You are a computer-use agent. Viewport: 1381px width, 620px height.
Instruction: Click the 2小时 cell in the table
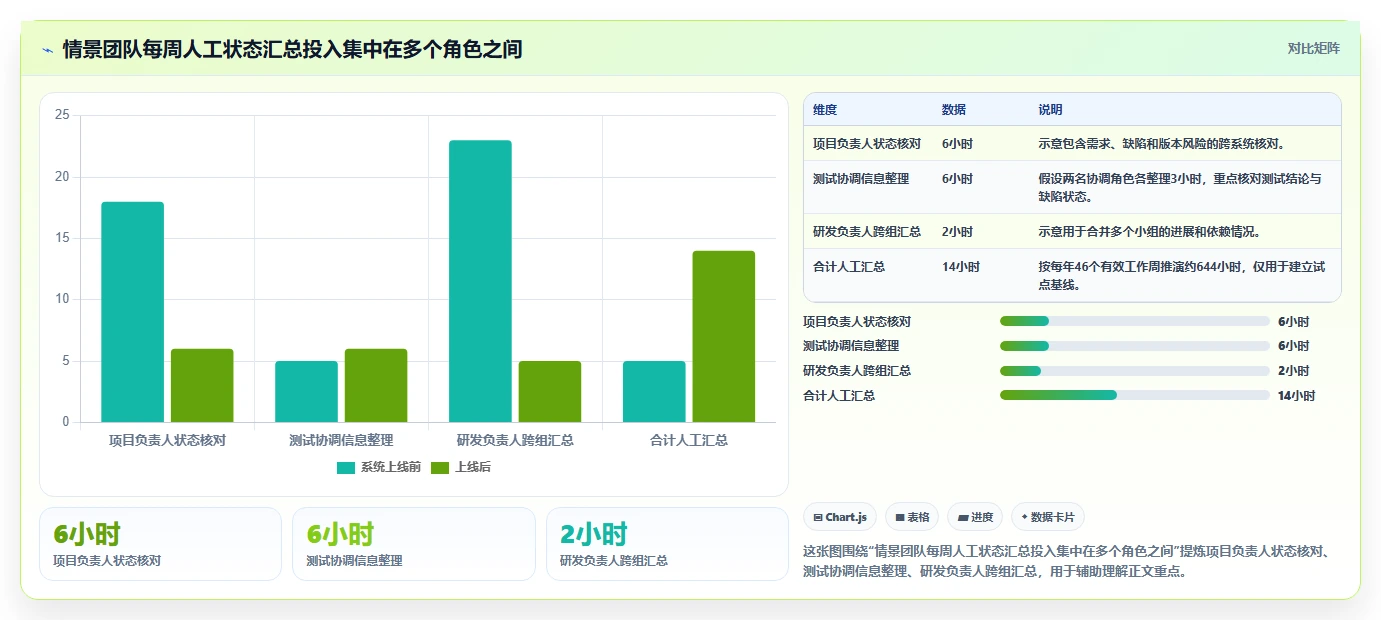[957, 232]
